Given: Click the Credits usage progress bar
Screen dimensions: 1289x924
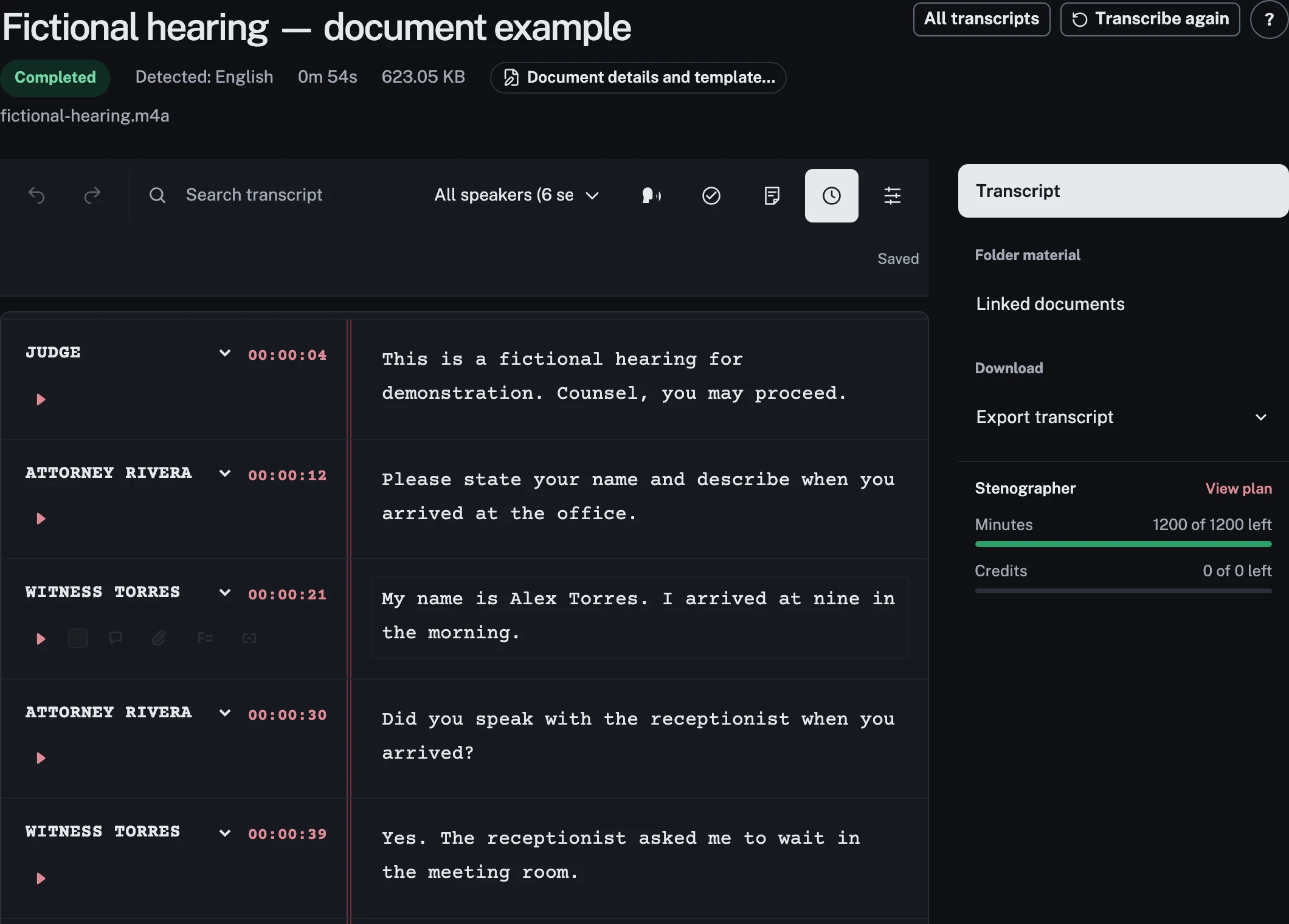Looking at the screenshot, I should pyautogui.click(x=1123, y=590).
